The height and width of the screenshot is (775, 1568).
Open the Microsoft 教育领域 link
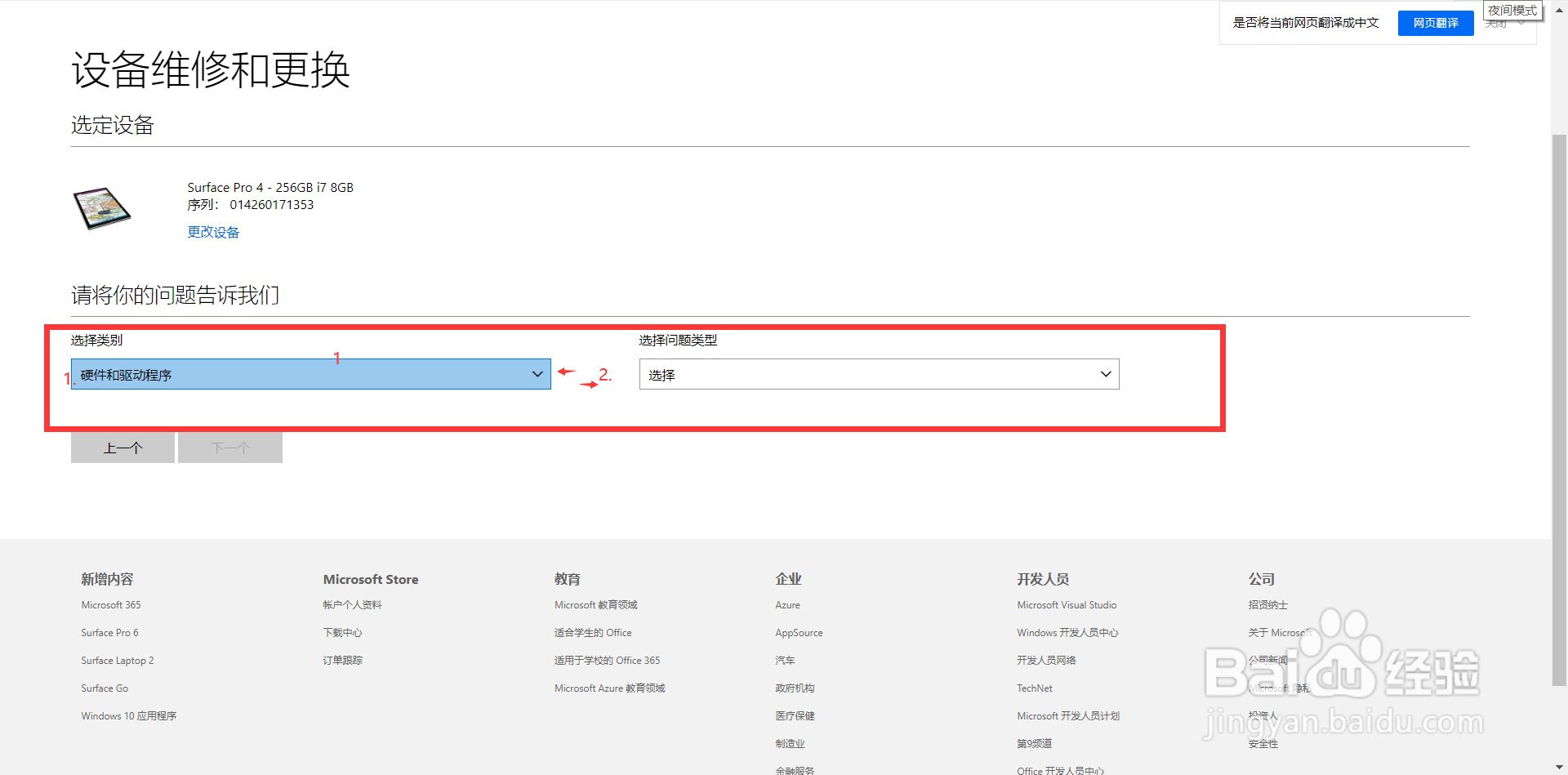pos(596,605)
